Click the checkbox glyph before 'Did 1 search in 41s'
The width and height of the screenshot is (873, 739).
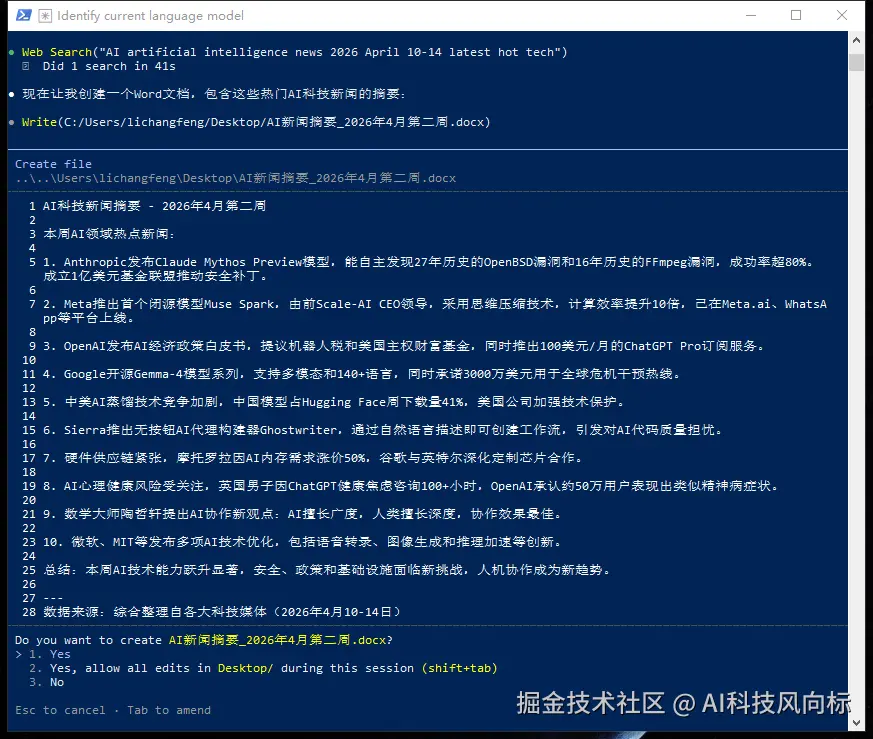[25, 65]
